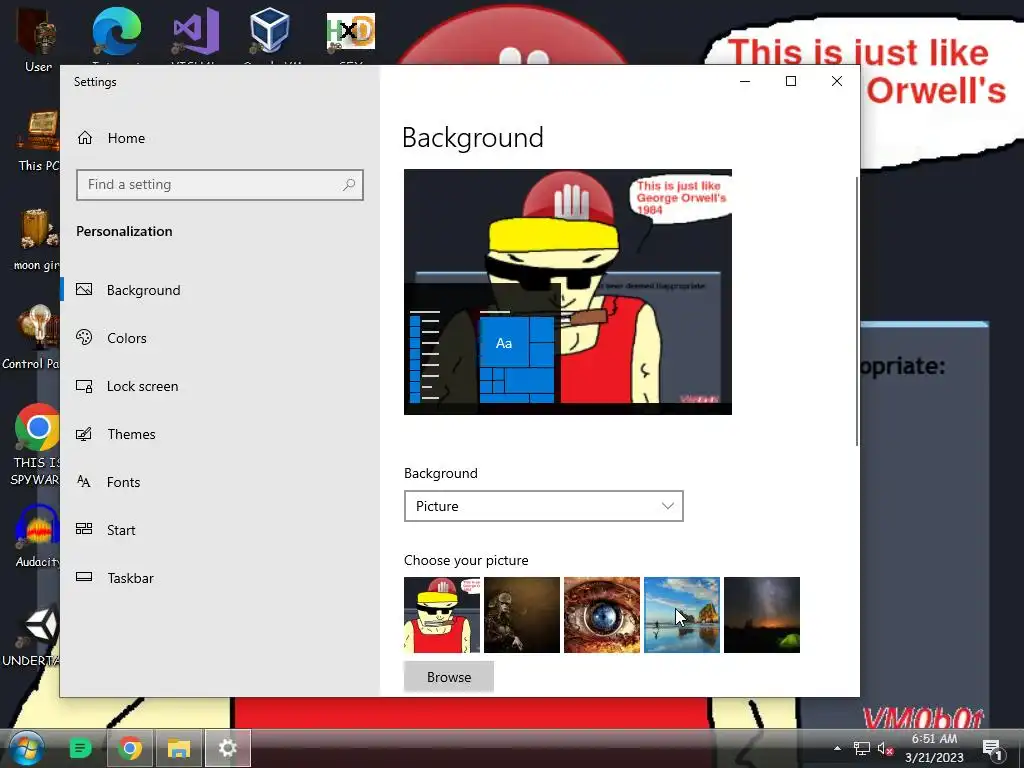Show hidden system tray icons
Viewport: 1024px width, 768px height.
pos(837,748)
